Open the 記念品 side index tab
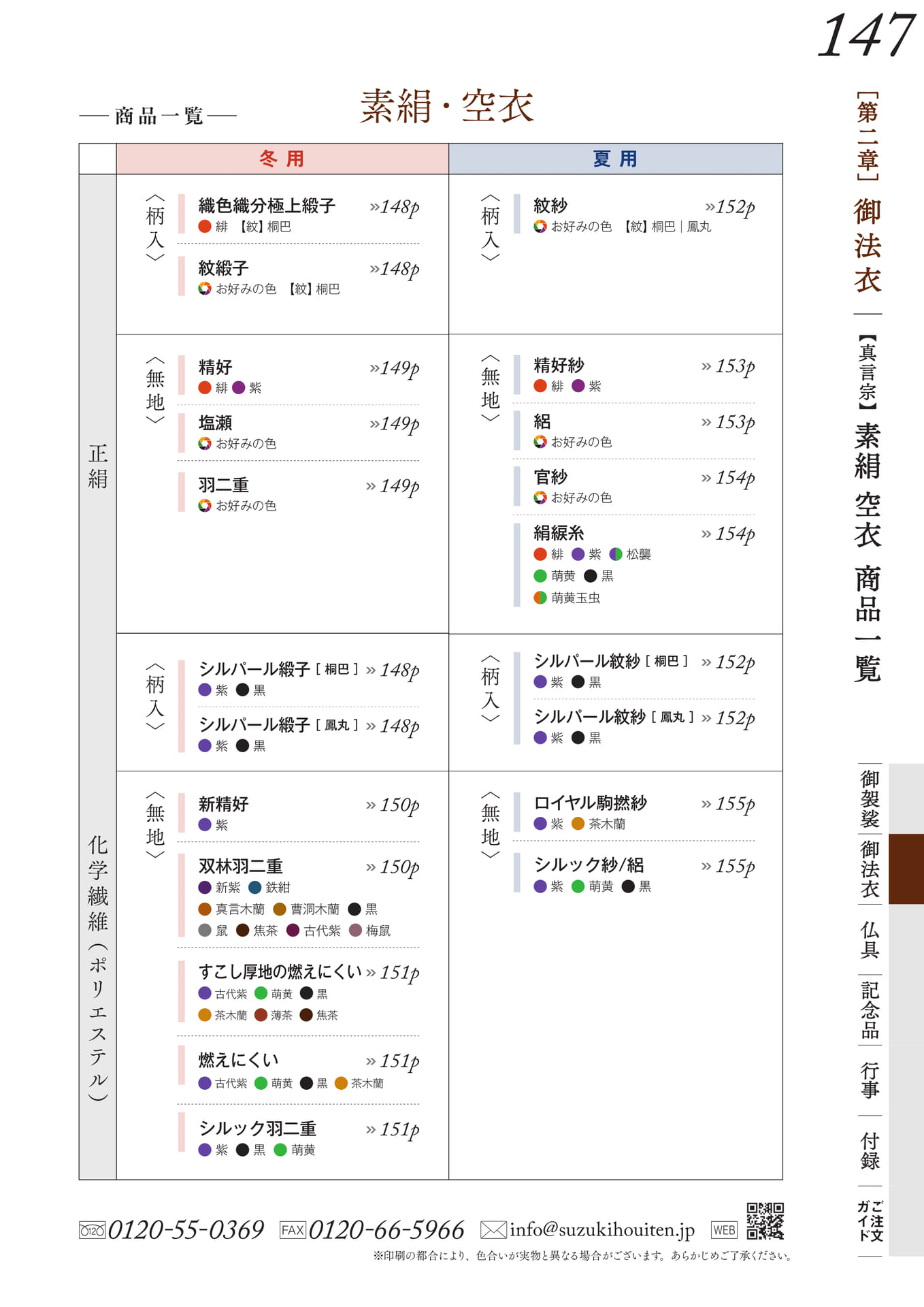Screen dimensions: 924x1307 [870, 1010]
